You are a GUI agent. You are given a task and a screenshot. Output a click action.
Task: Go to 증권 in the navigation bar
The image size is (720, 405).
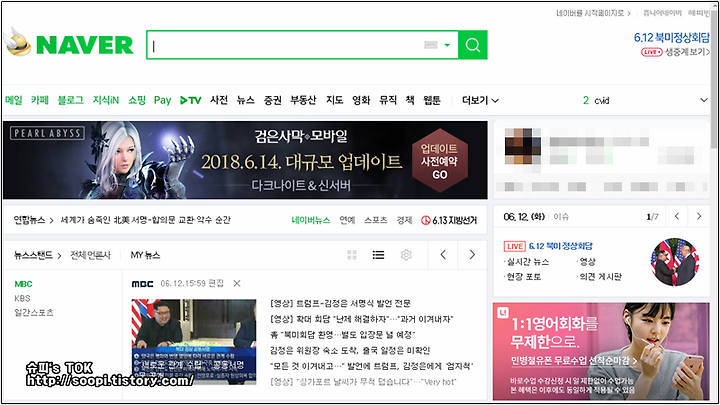(x=273, y=100)
